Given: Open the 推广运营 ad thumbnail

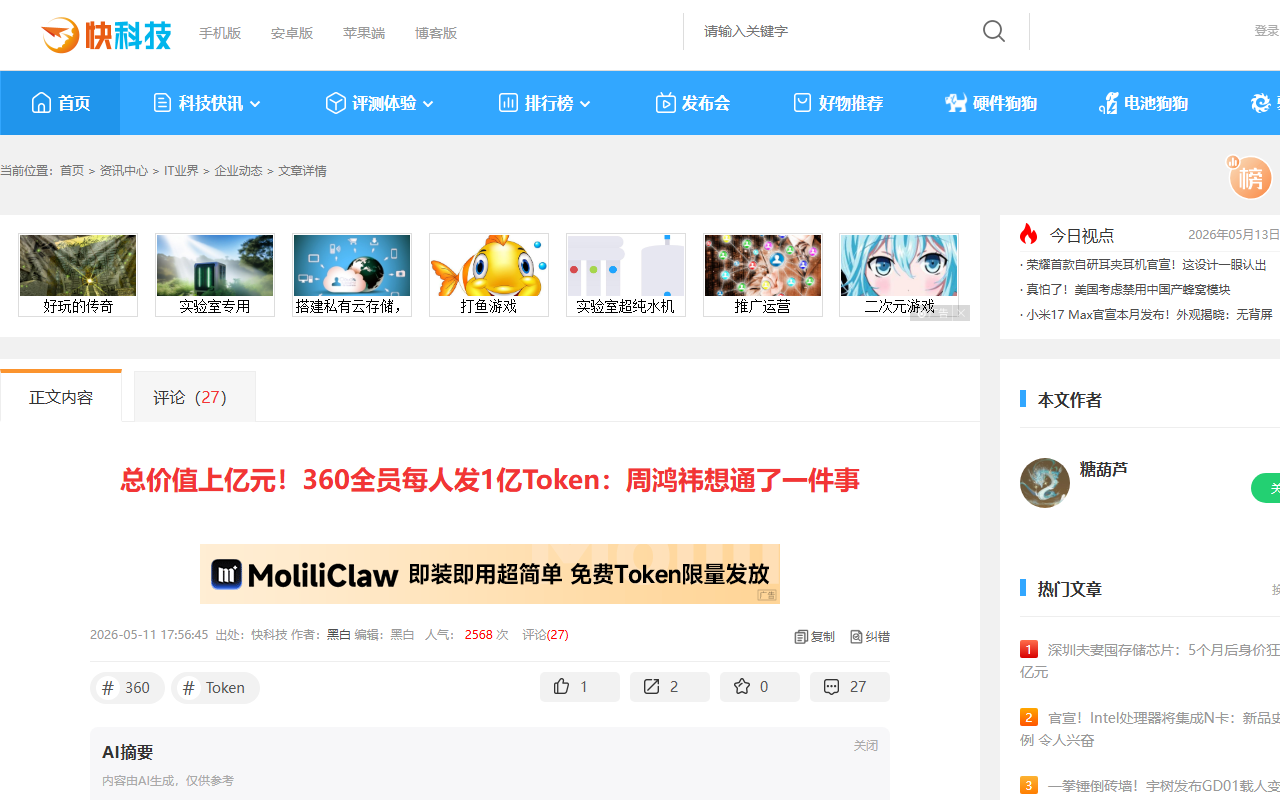Looking at the screenshot, I should coord(763,275).
